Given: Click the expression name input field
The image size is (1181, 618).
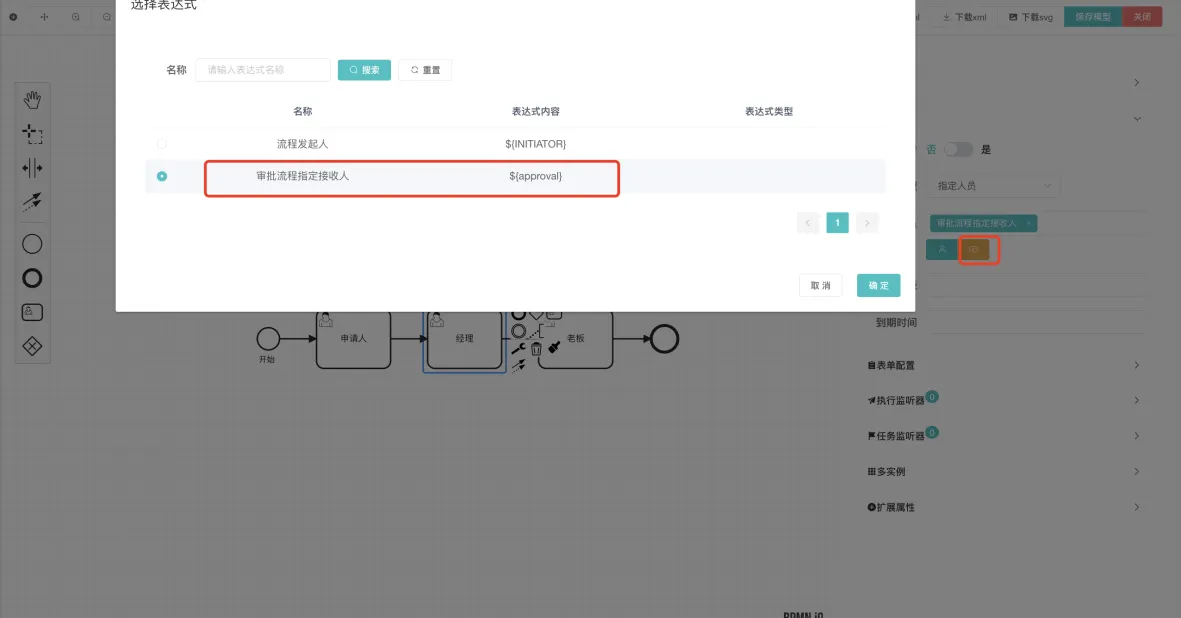Looking at the screenshot, I should tap(263, 70).
